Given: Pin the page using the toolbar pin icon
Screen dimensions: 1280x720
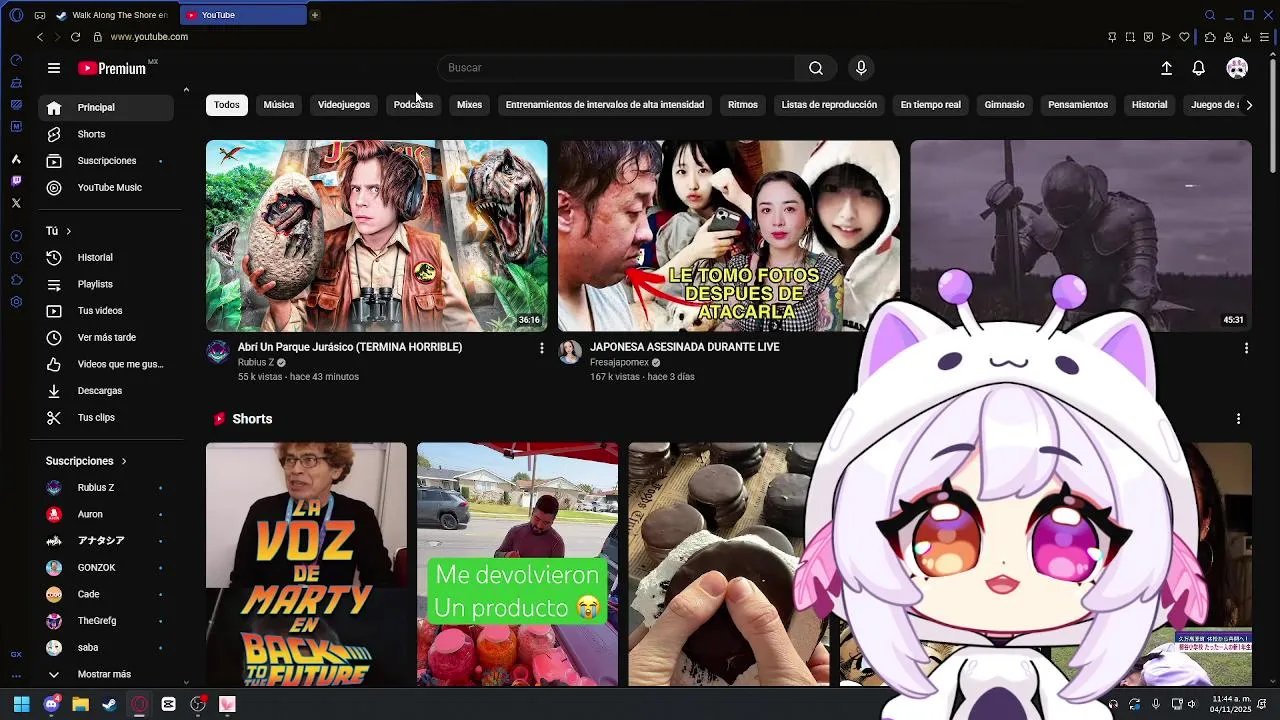Looking at the screenshot, I should pos(1112,37).
